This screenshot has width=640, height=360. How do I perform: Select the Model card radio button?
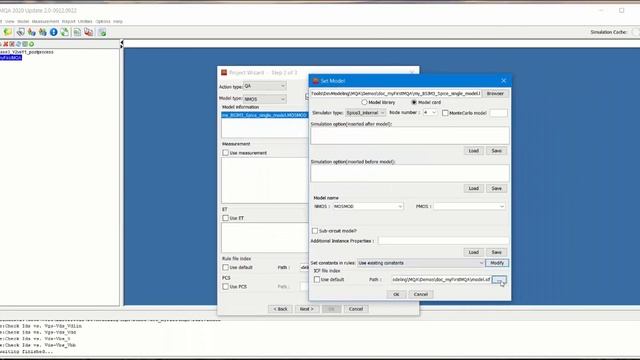pyautogui.click(x=414, y=102)
